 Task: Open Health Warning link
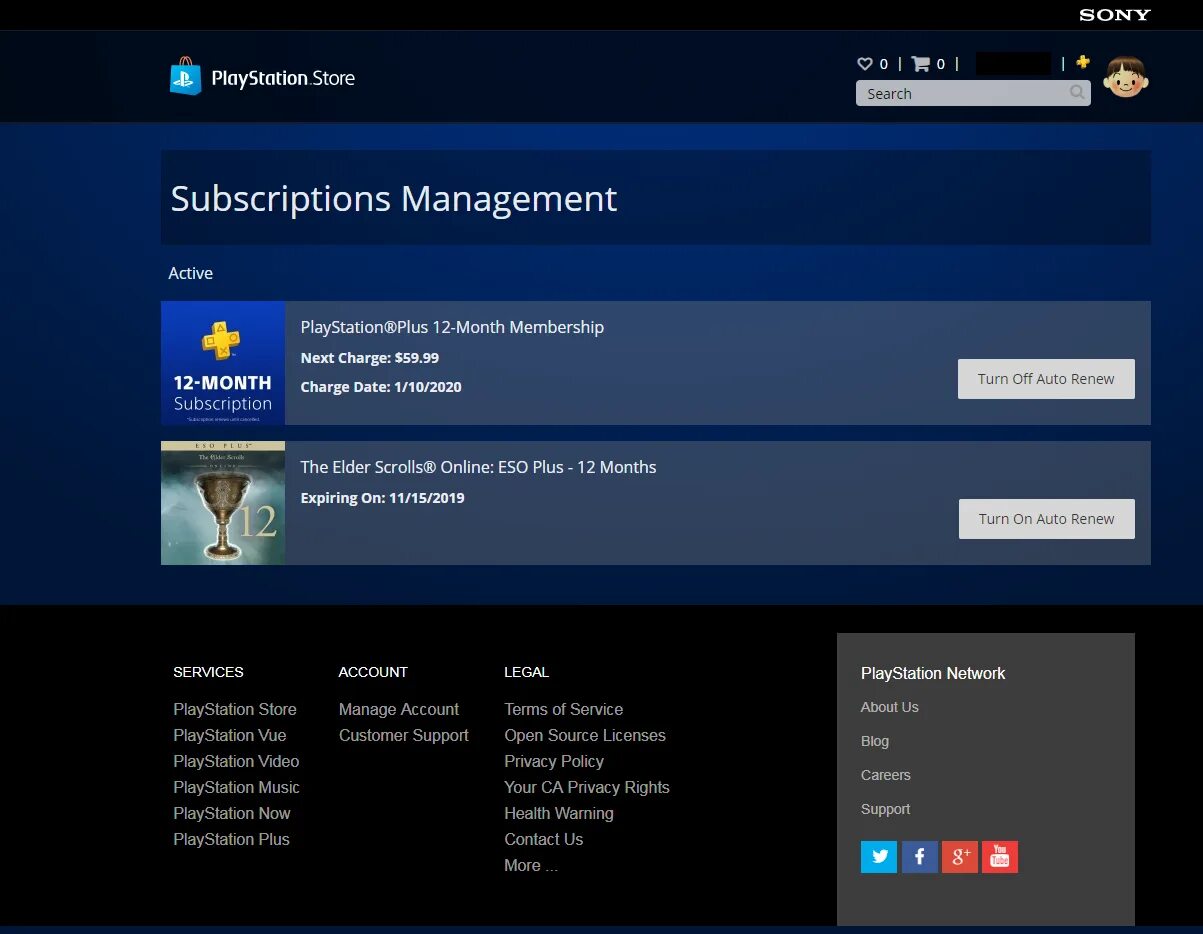click(559, 813)
